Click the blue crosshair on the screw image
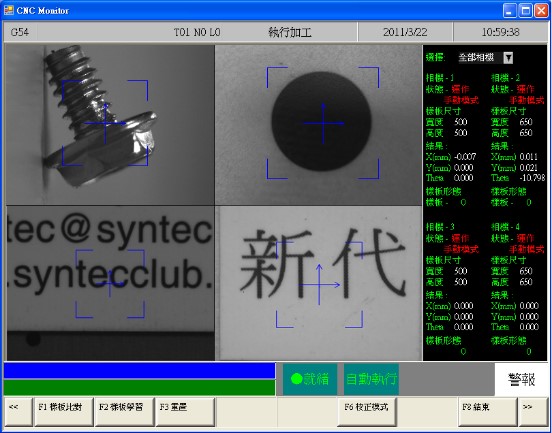 pyautogui.click(x=105, y=123)
